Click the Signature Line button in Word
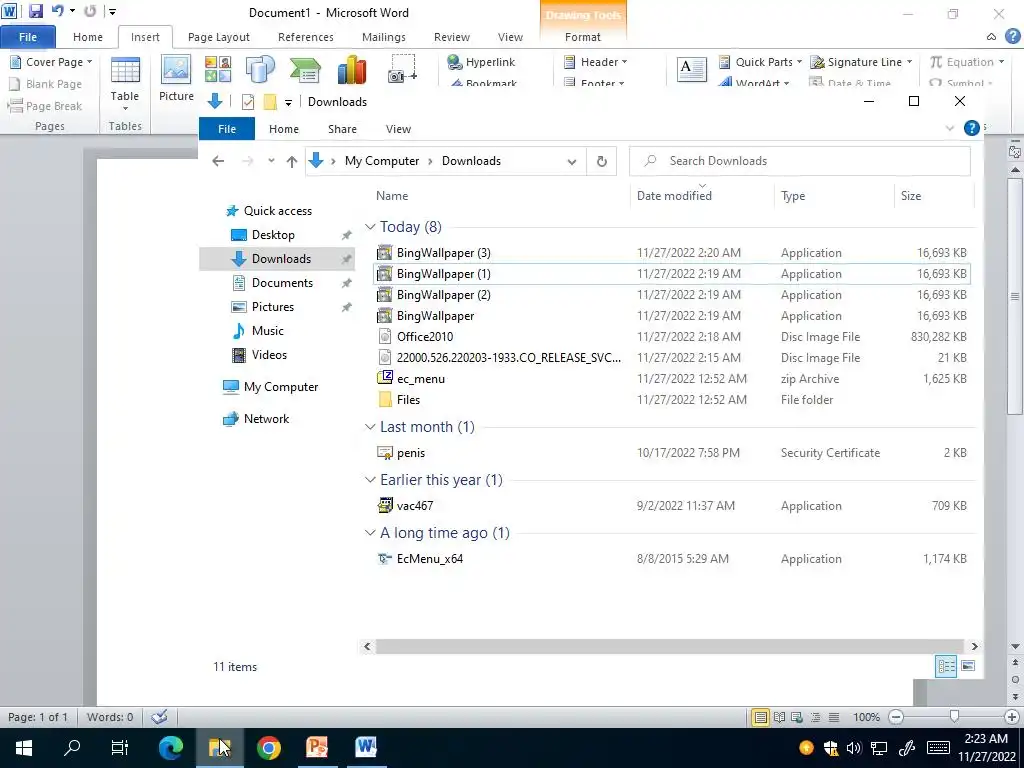The width and height of the screenshot is (1024, 768). tap(861, 62)
